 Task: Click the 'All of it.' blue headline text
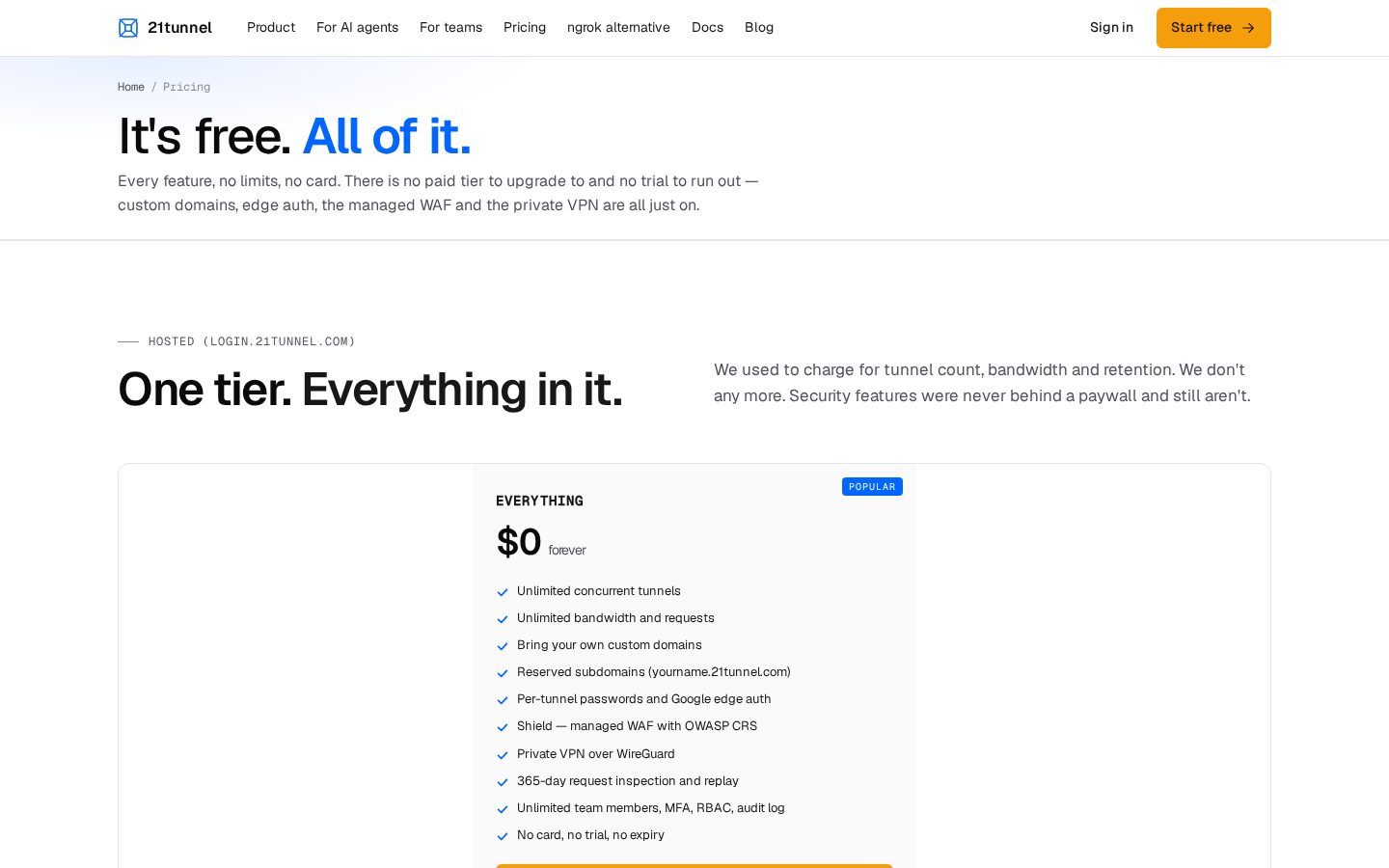(x=387, y=136)
